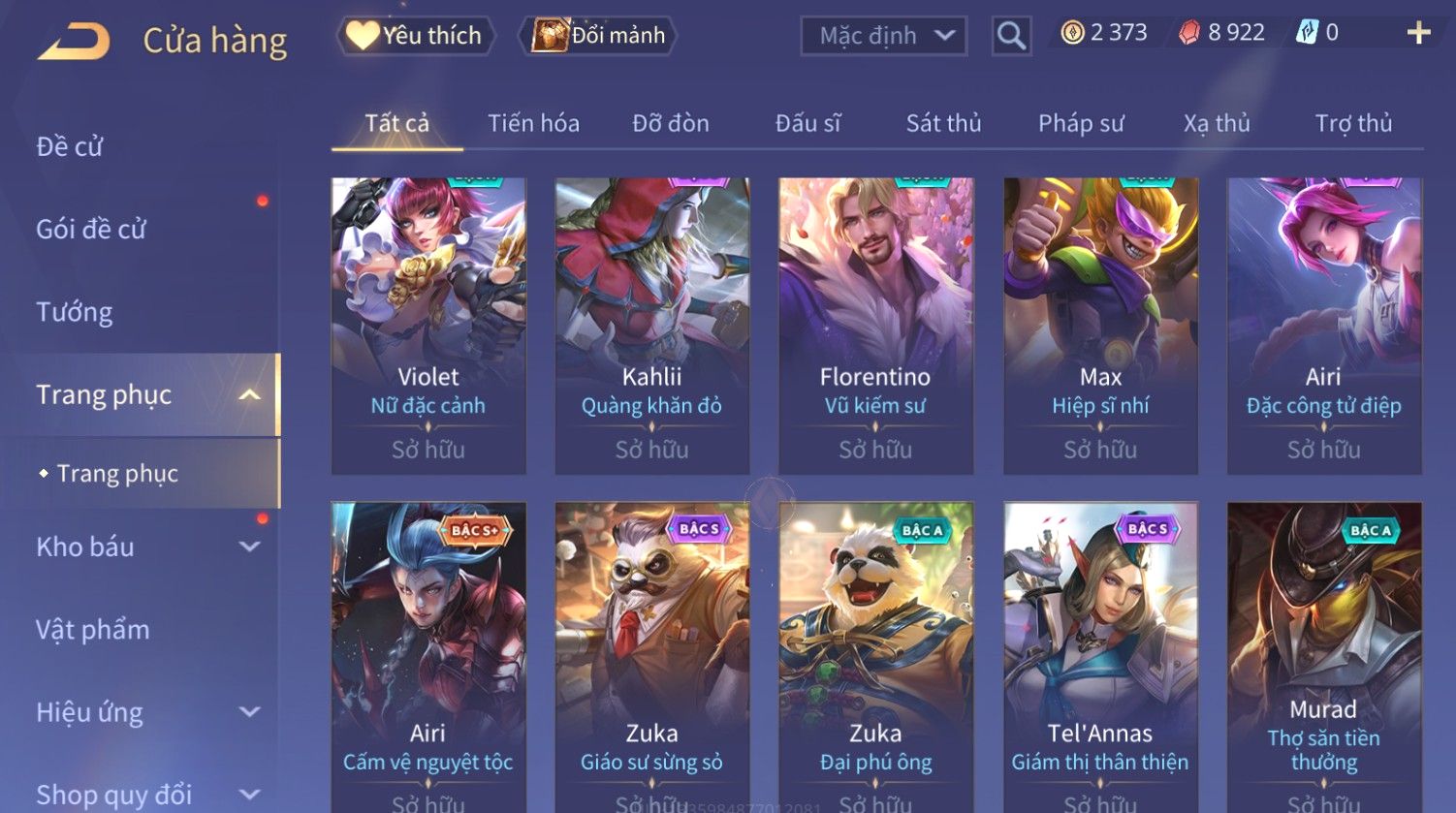Expand the Kho báu sidebar section
1456x813 pixels.
click(x=249, y=547)
